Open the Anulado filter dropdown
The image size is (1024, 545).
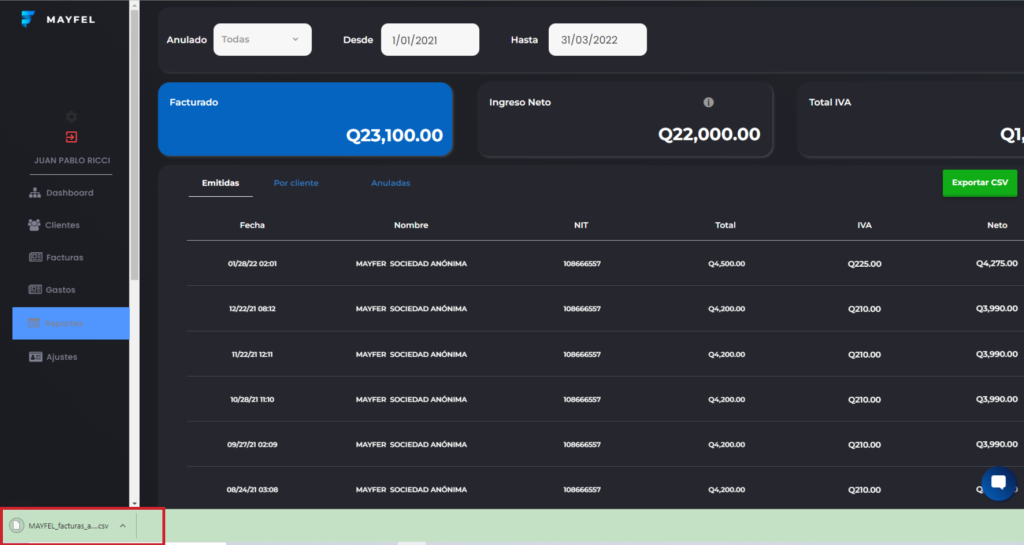click(262, 40)
